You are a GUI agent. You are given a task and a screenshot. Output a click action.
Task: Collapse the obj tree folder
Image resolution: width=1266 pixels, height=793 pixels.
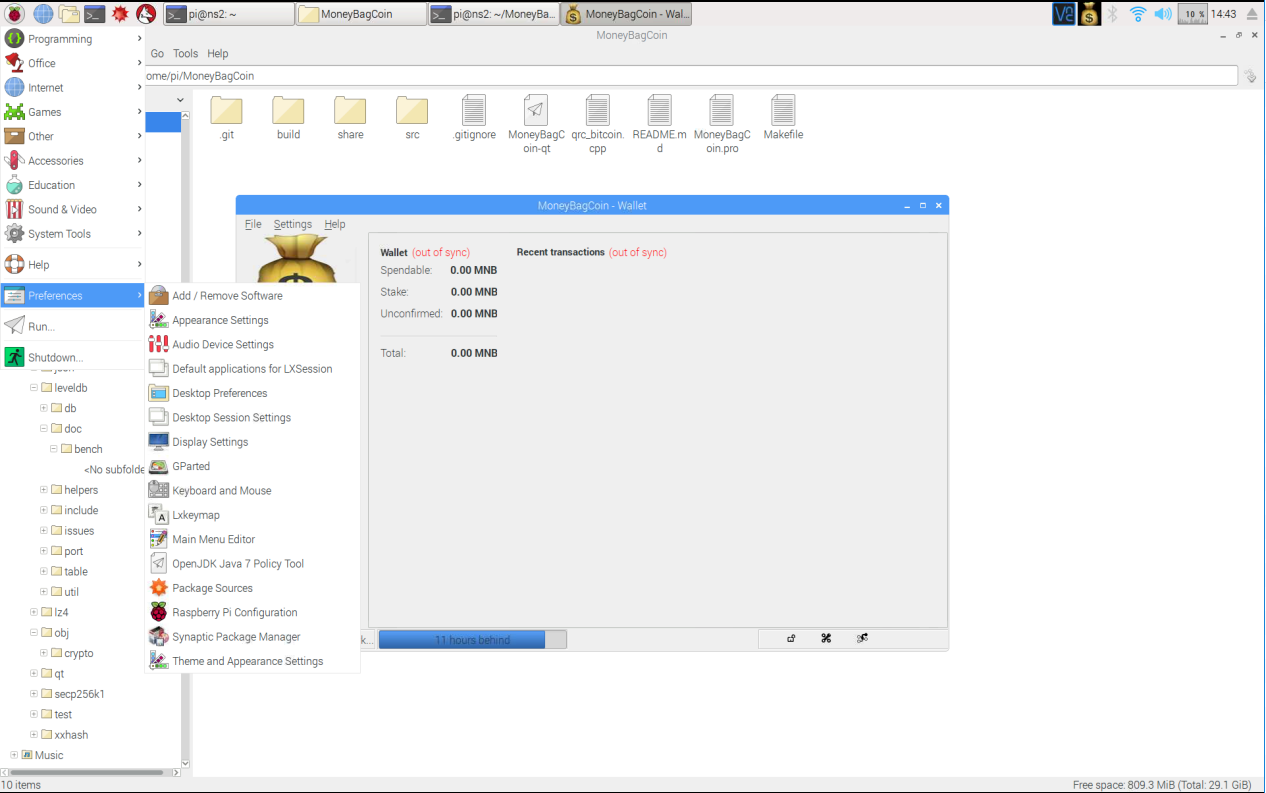coord(33,633)
